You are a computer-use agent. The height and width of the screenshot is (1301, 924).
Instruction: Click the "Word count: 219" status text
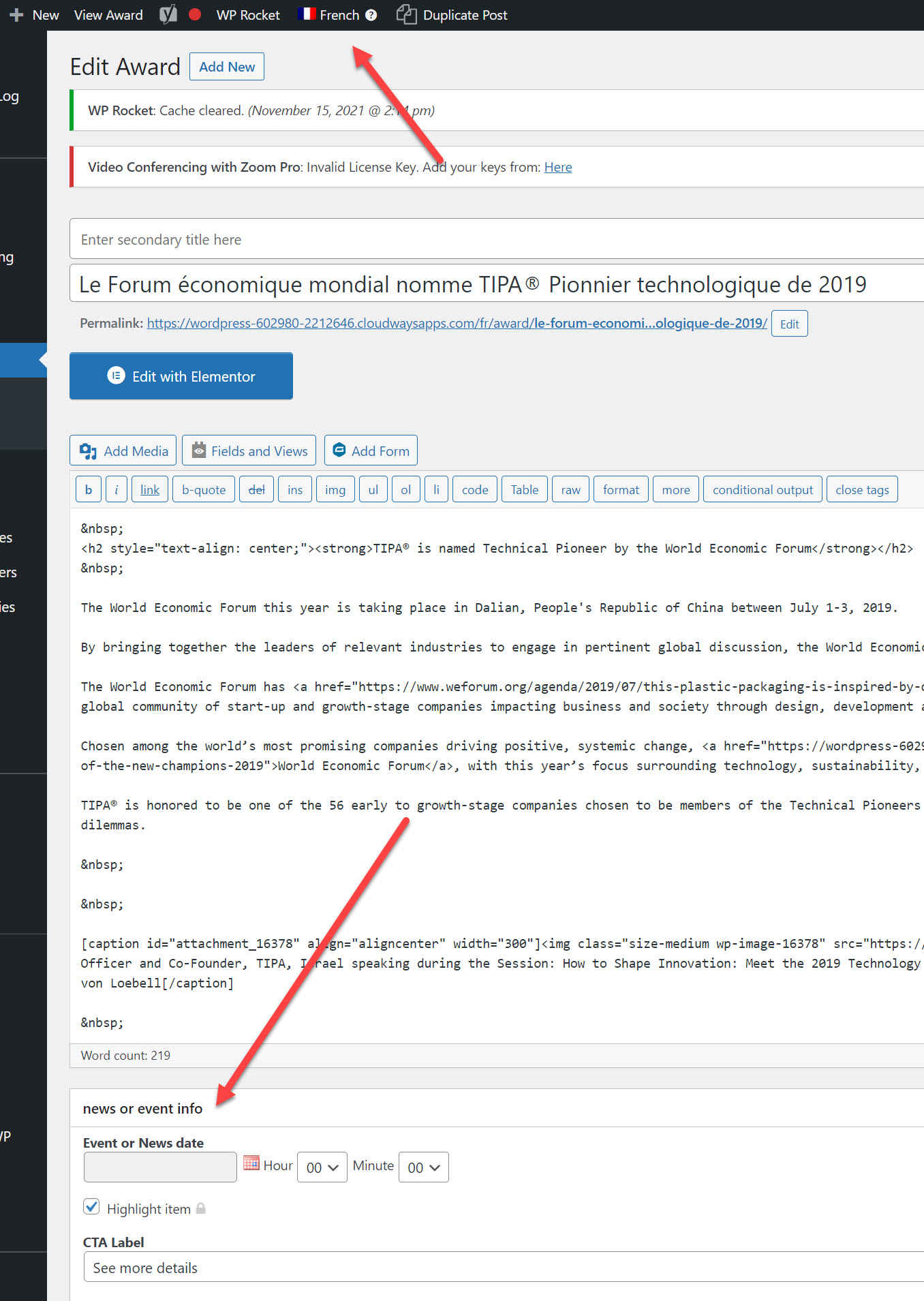pos(125,1055)
